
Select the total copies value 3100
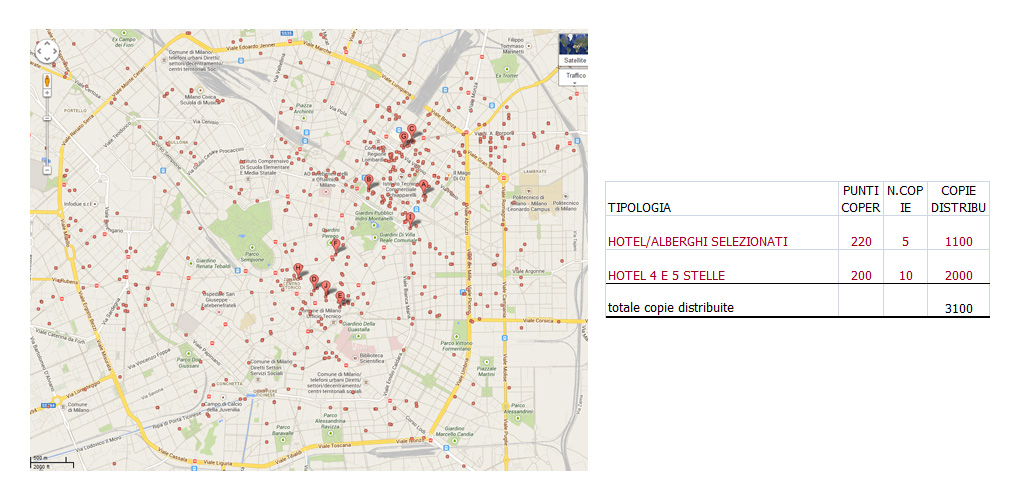coord(958,308)
